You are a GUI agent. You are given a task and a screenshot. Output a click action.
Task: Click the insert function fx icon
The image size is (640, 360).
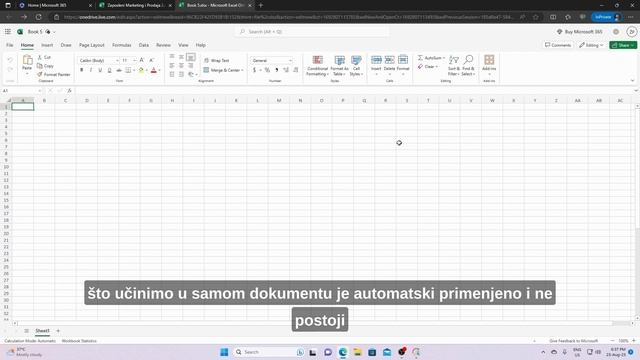(69, 91)
